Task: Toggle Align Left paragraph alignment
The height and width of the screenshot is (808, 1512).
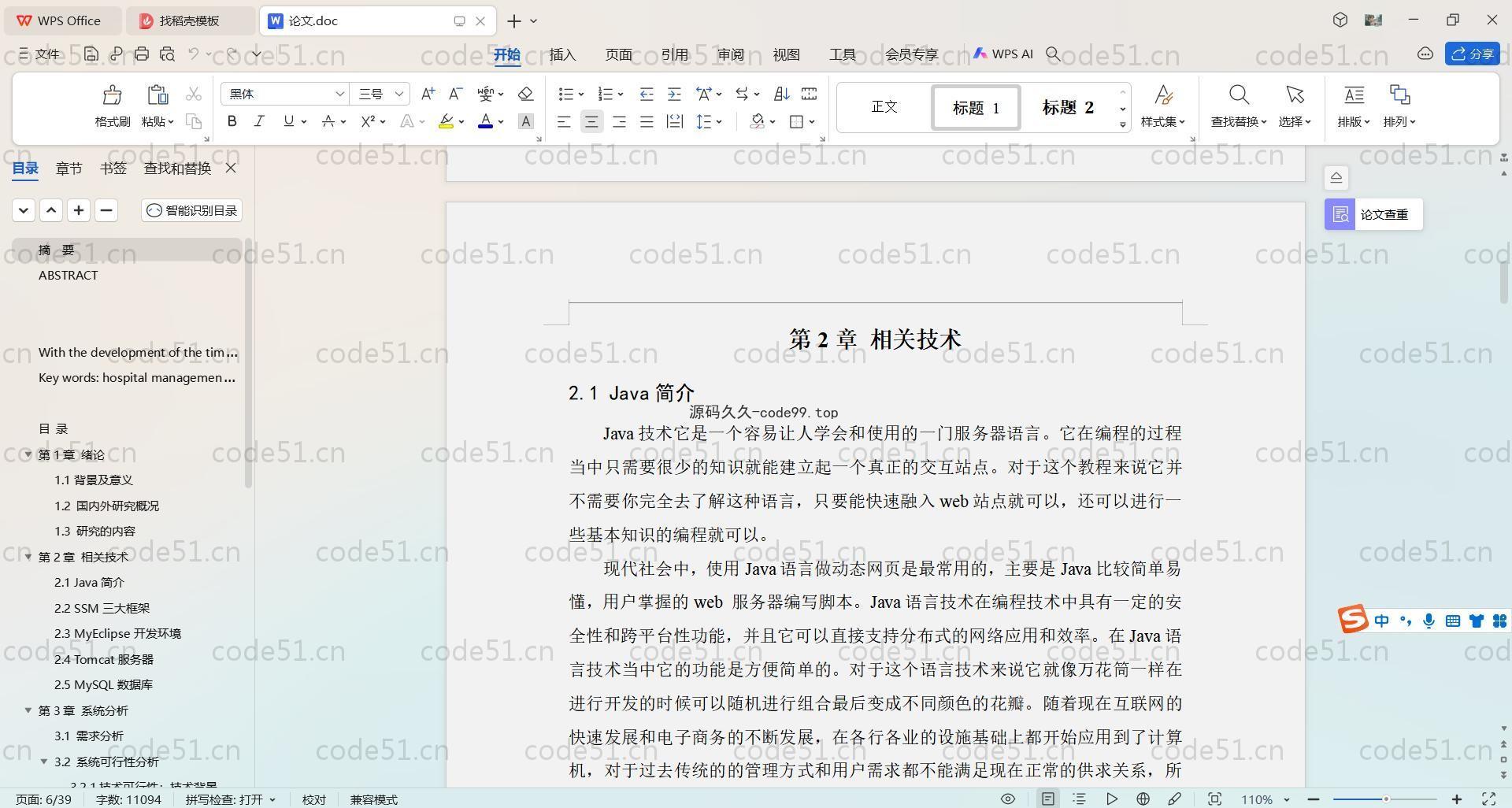Action: click(564, 121)
